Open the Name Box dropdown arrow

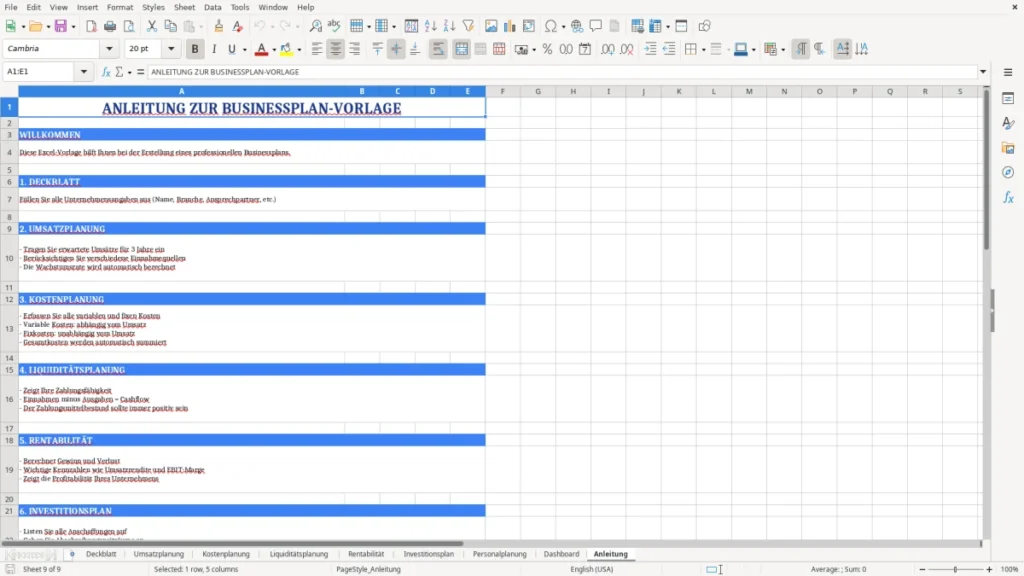84,72
